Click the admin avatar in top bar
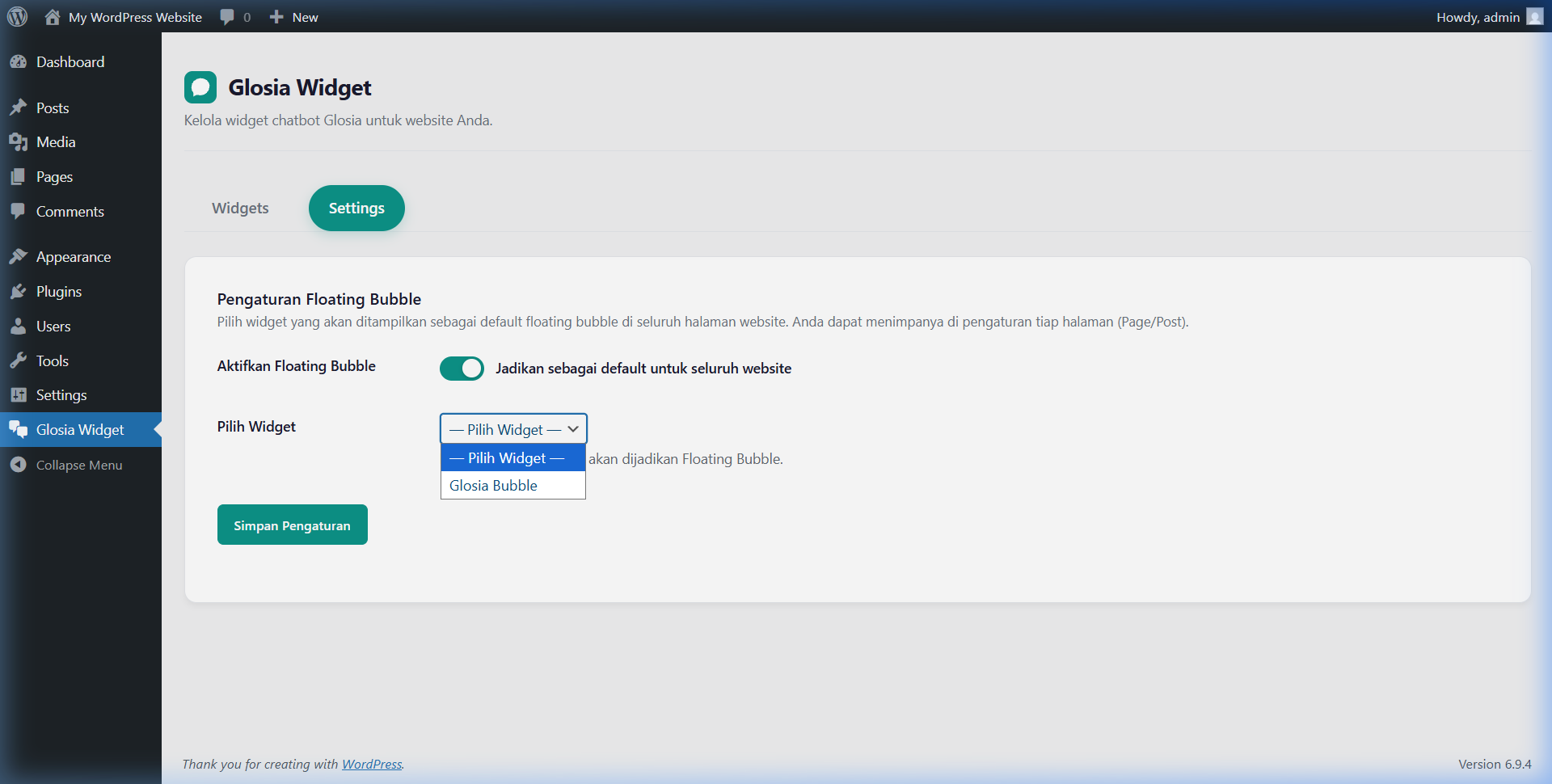The height and width of the screenshot is (784, 1552). 1535,17
